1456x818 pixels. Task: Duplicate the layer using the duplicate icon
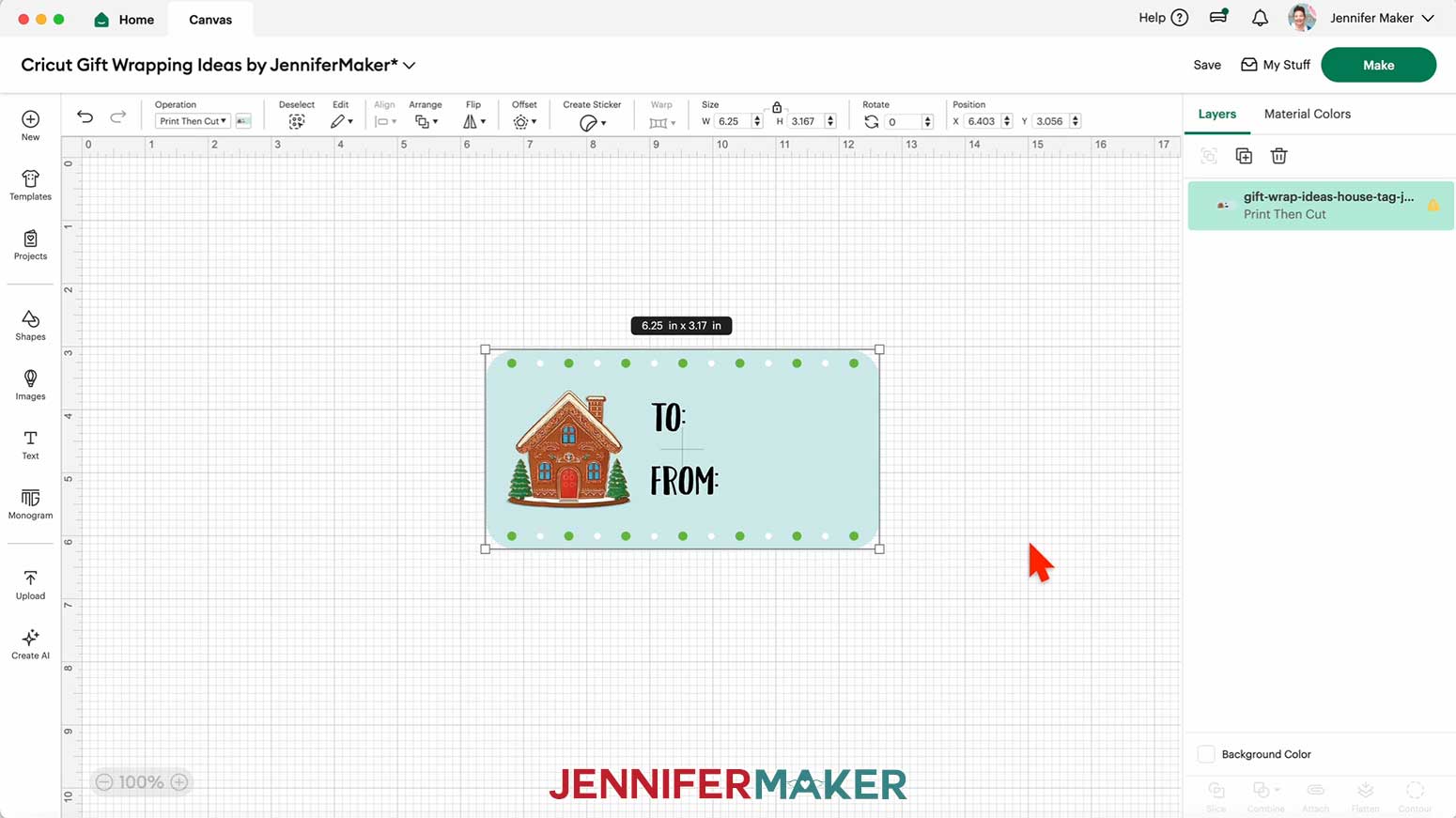click(1244, 156)
